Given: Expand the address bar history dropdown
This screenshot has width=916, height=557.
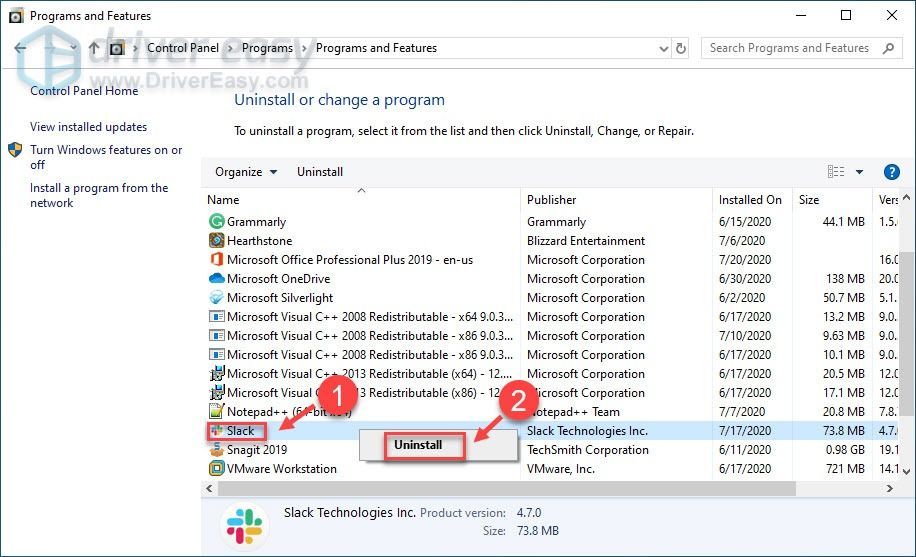Looking at the screenshot, I should (x=664, y=49).
